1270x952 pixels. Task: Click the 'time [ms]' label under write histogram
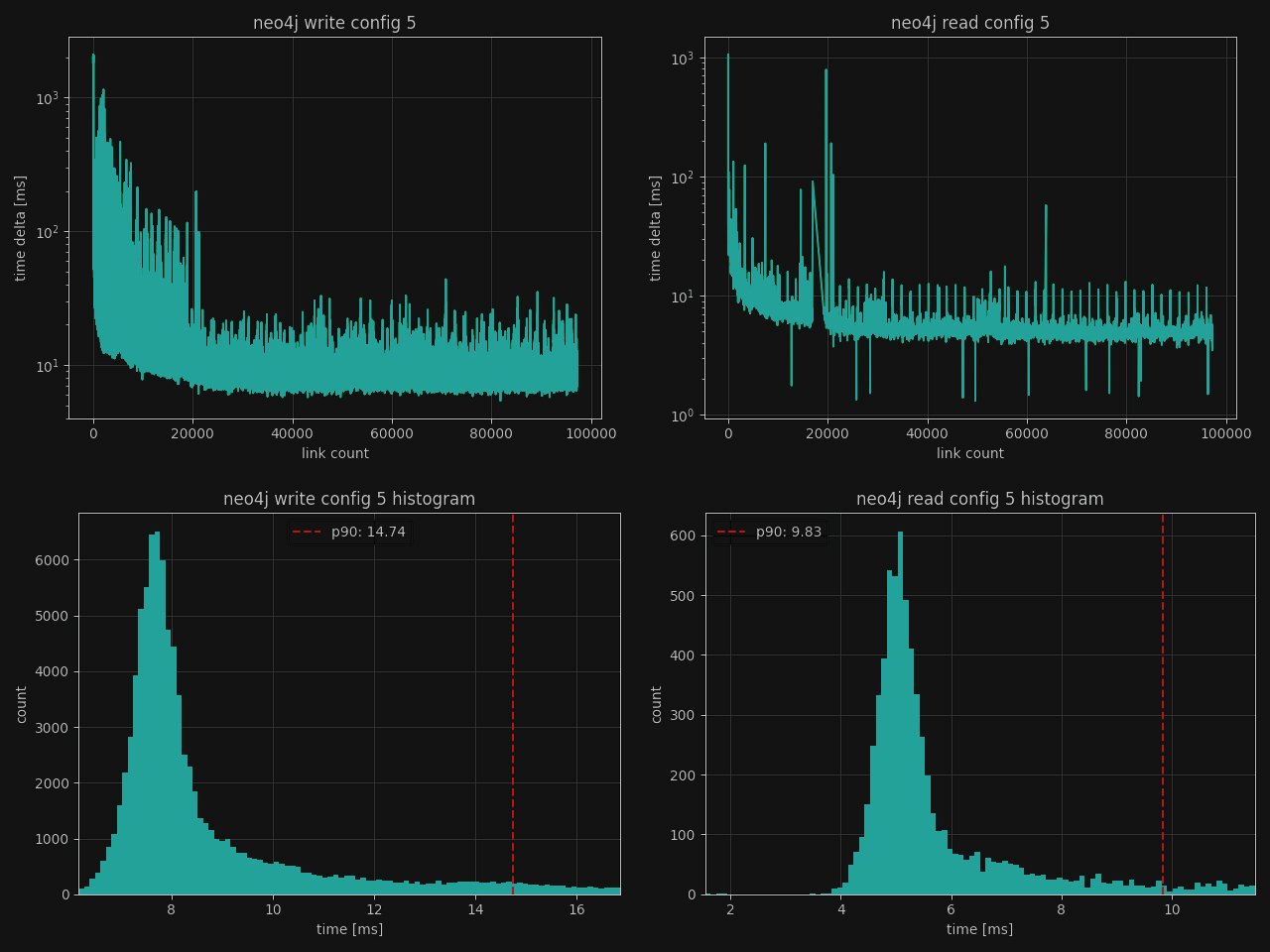pos(349,929)
